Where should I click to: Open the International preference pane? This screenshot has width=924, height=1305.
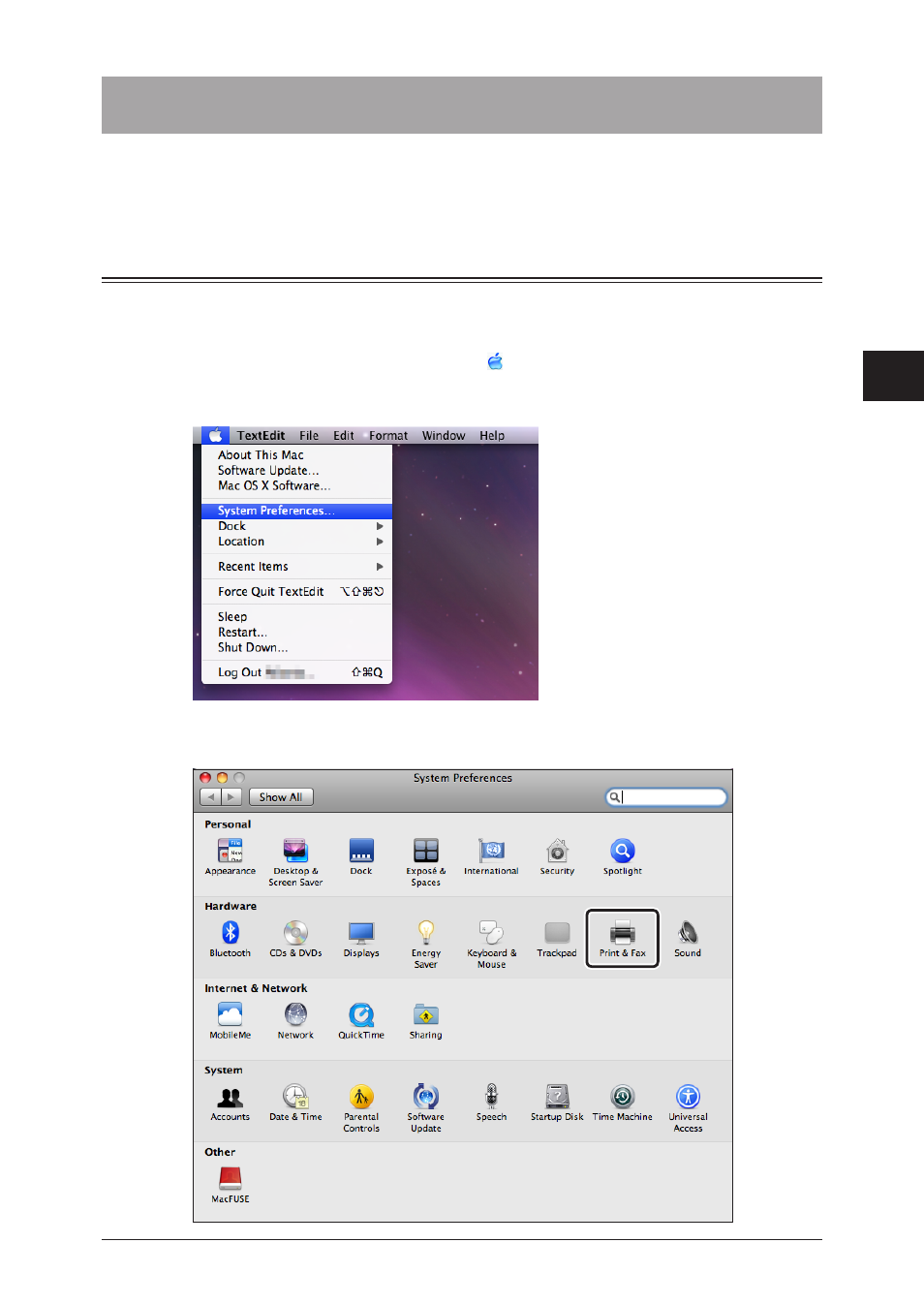tap(491, 856)
